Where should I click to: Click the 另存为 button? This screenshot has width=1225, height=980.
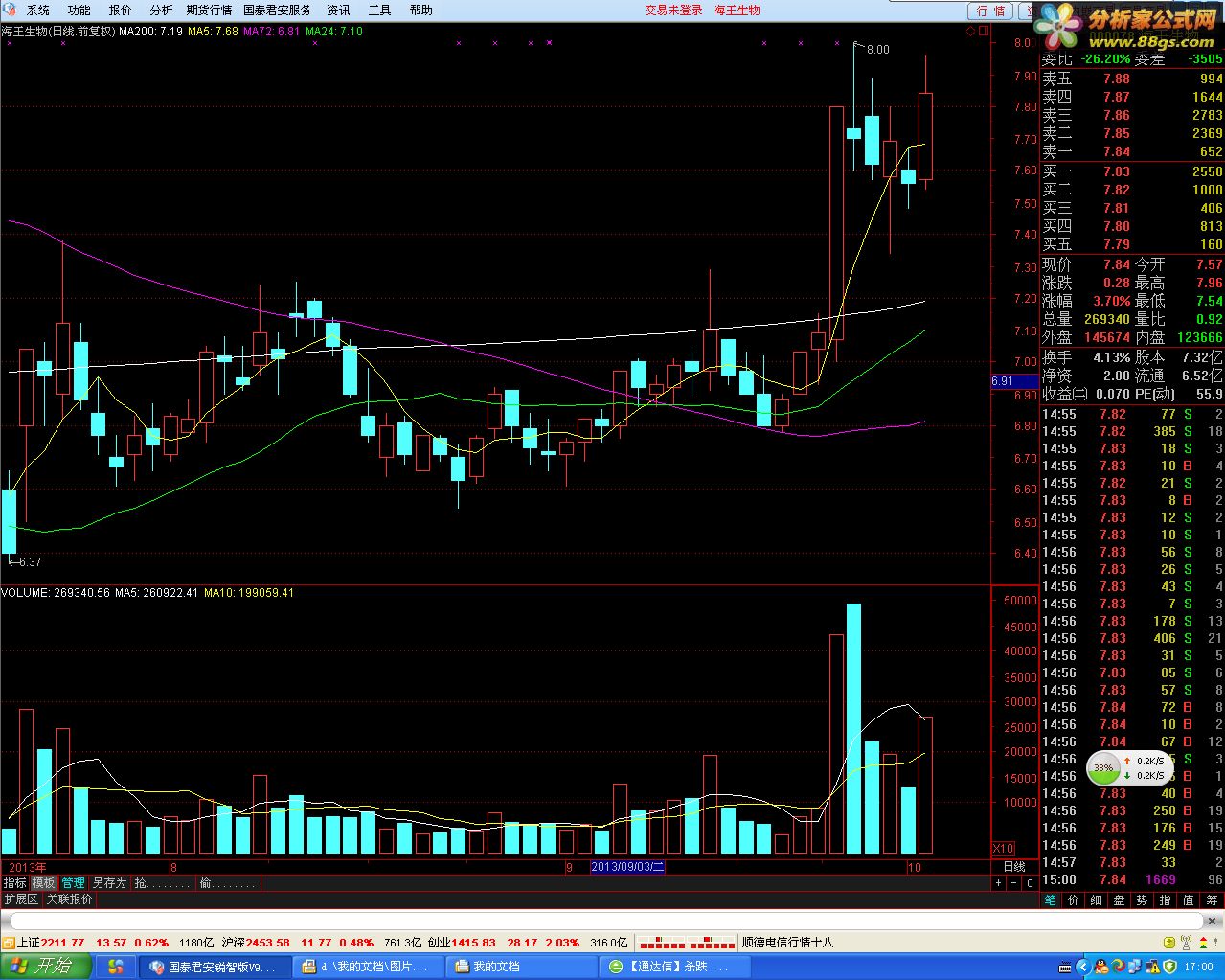(109, 883)
